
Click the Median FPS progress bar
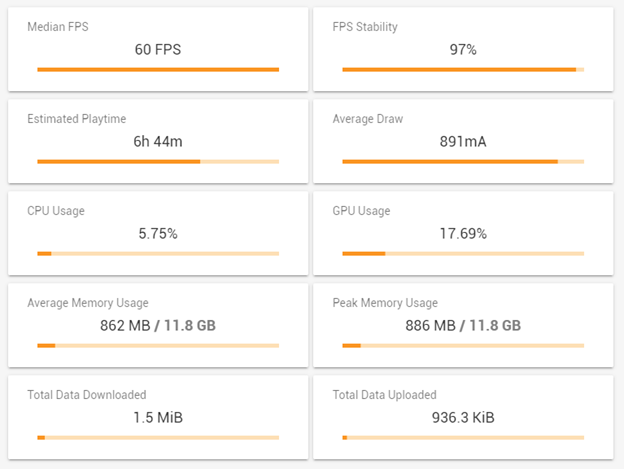tap(158, 69)
